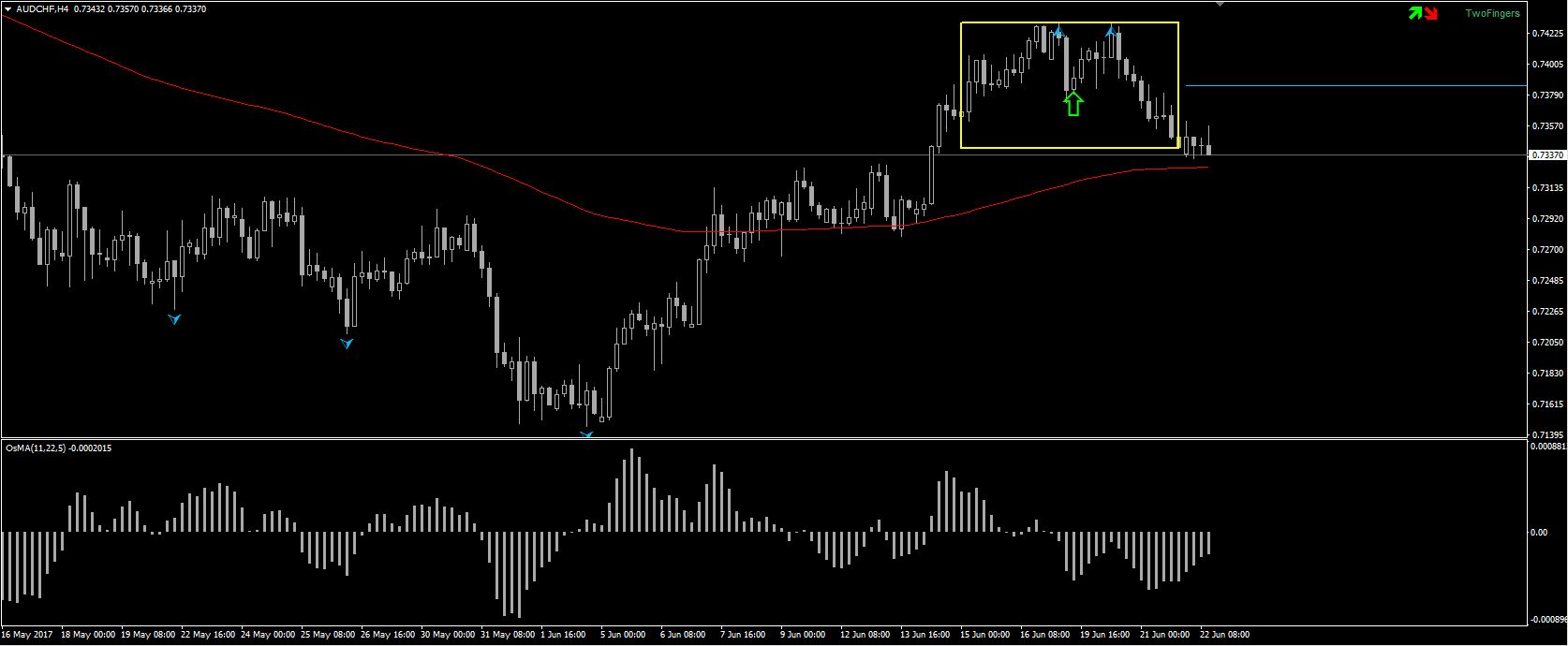Click time axis label 12 Jun 08:00
This screenshot has height=646, width=1568.
[x=865, y=635]
